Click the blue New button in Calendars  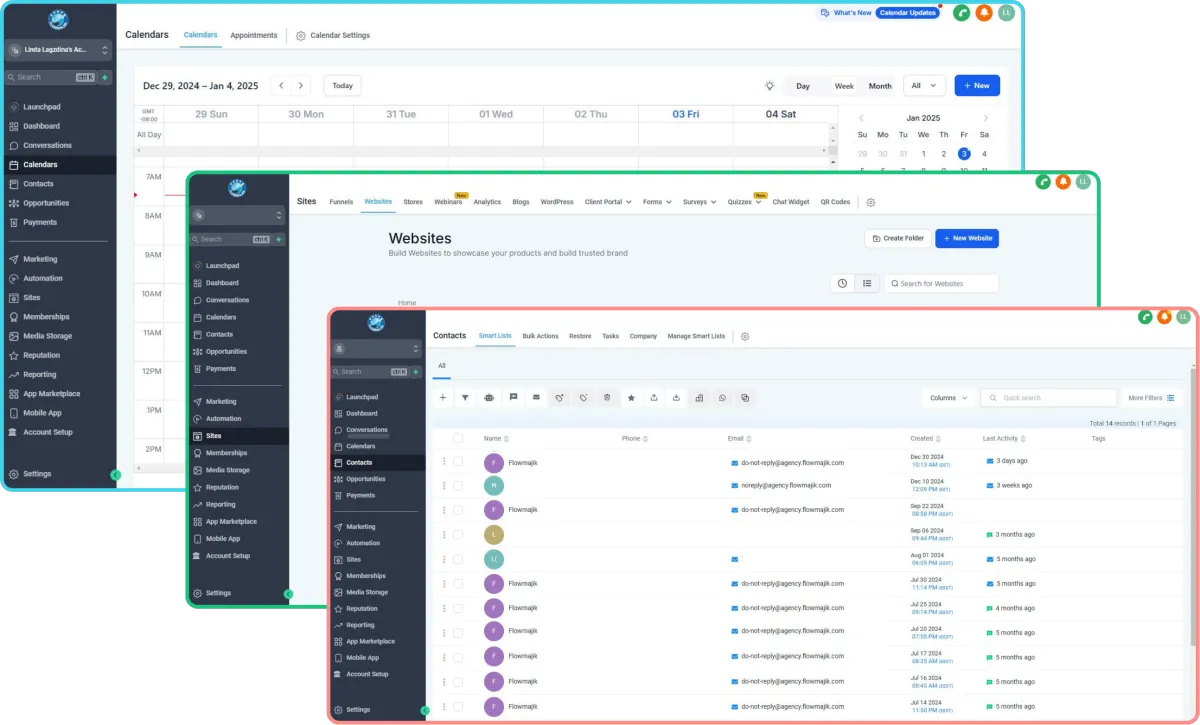click(x=977, y=86)
